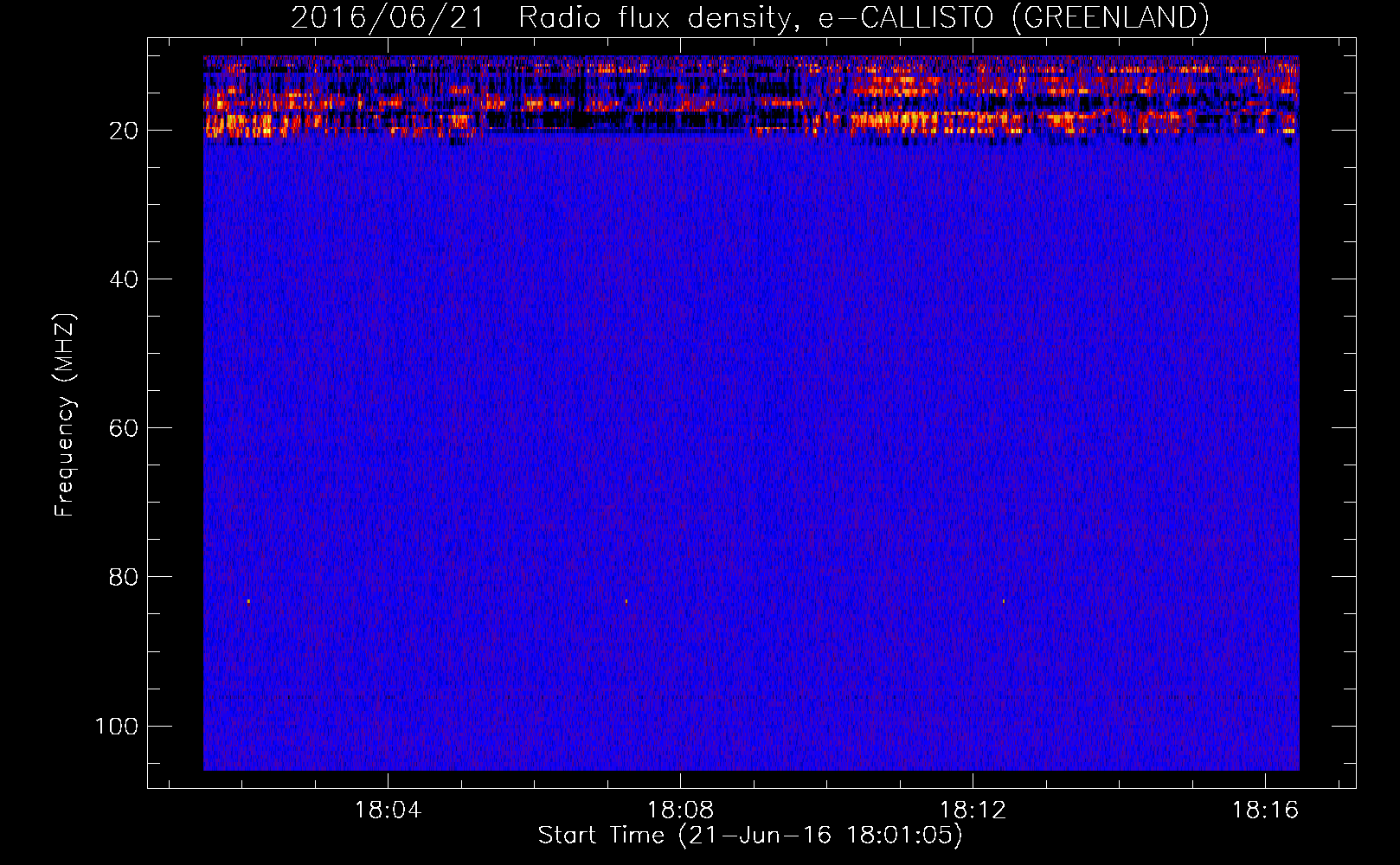
Task: Click the 18:16 time tick label
Action: tap(1265, 811)
